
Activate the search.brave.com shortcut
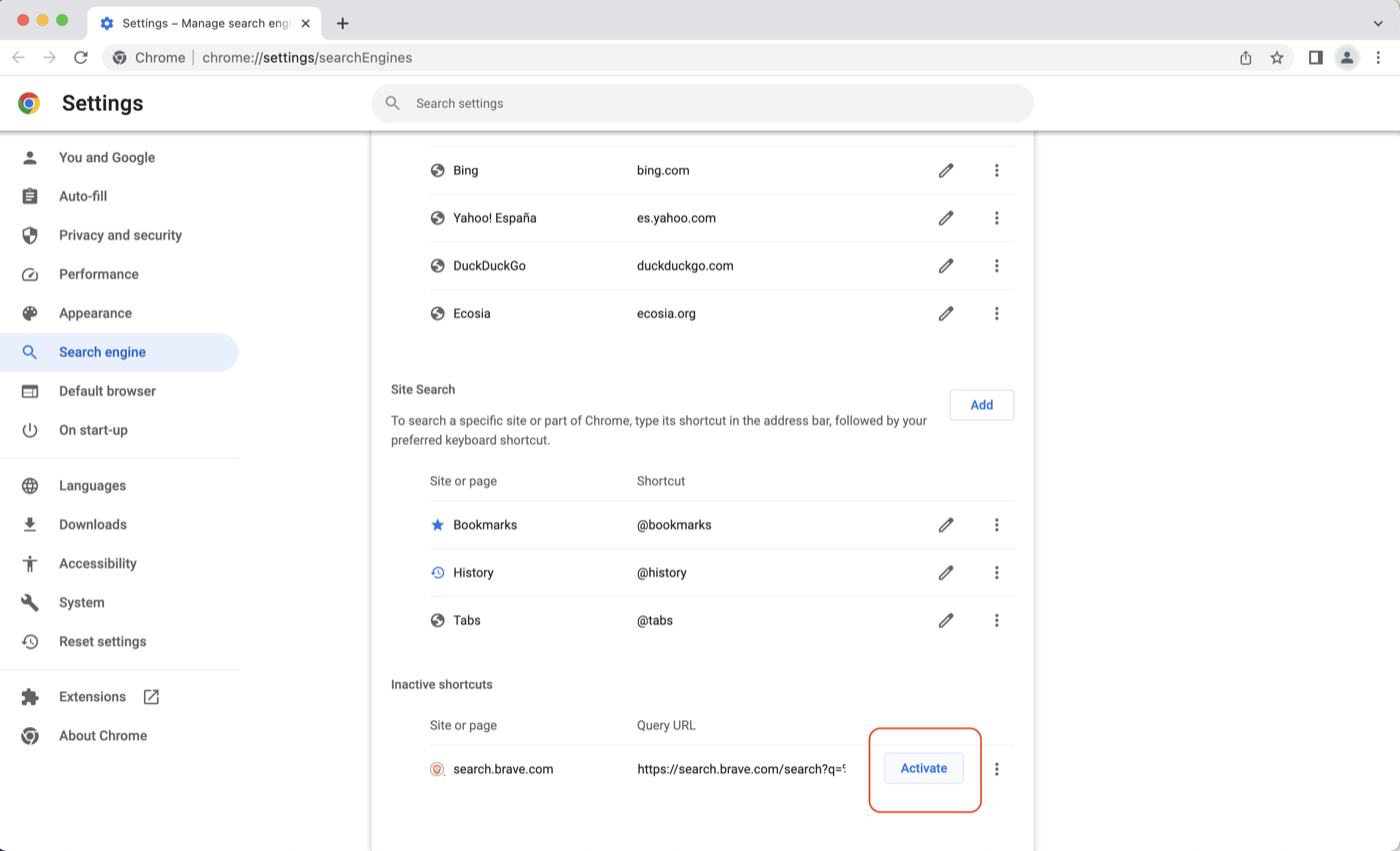[x=923, y=768]
